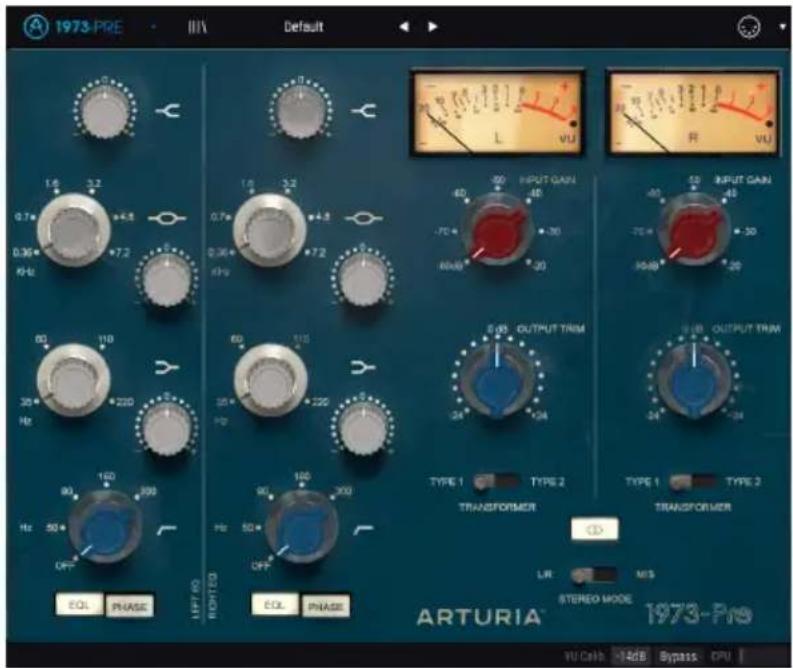
Task: Click the left red INPUT GAIN knob
Action: (x=498, y=231)
